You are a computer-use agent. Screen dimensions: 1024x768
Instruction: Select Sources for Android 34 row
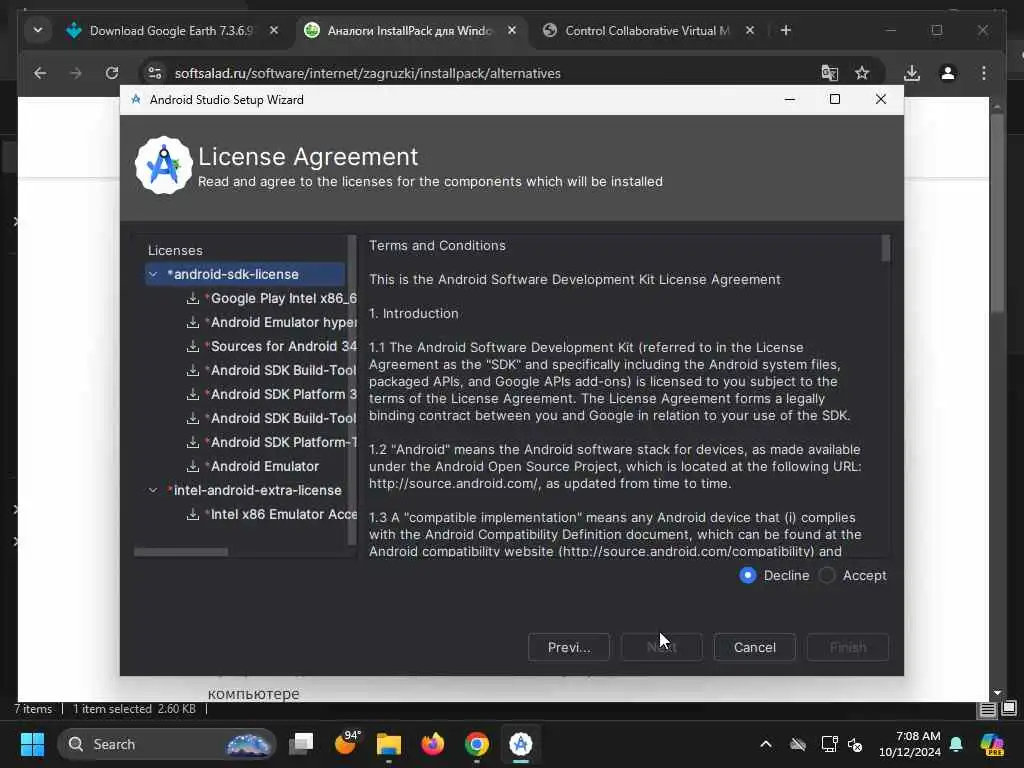pos(281,347)
